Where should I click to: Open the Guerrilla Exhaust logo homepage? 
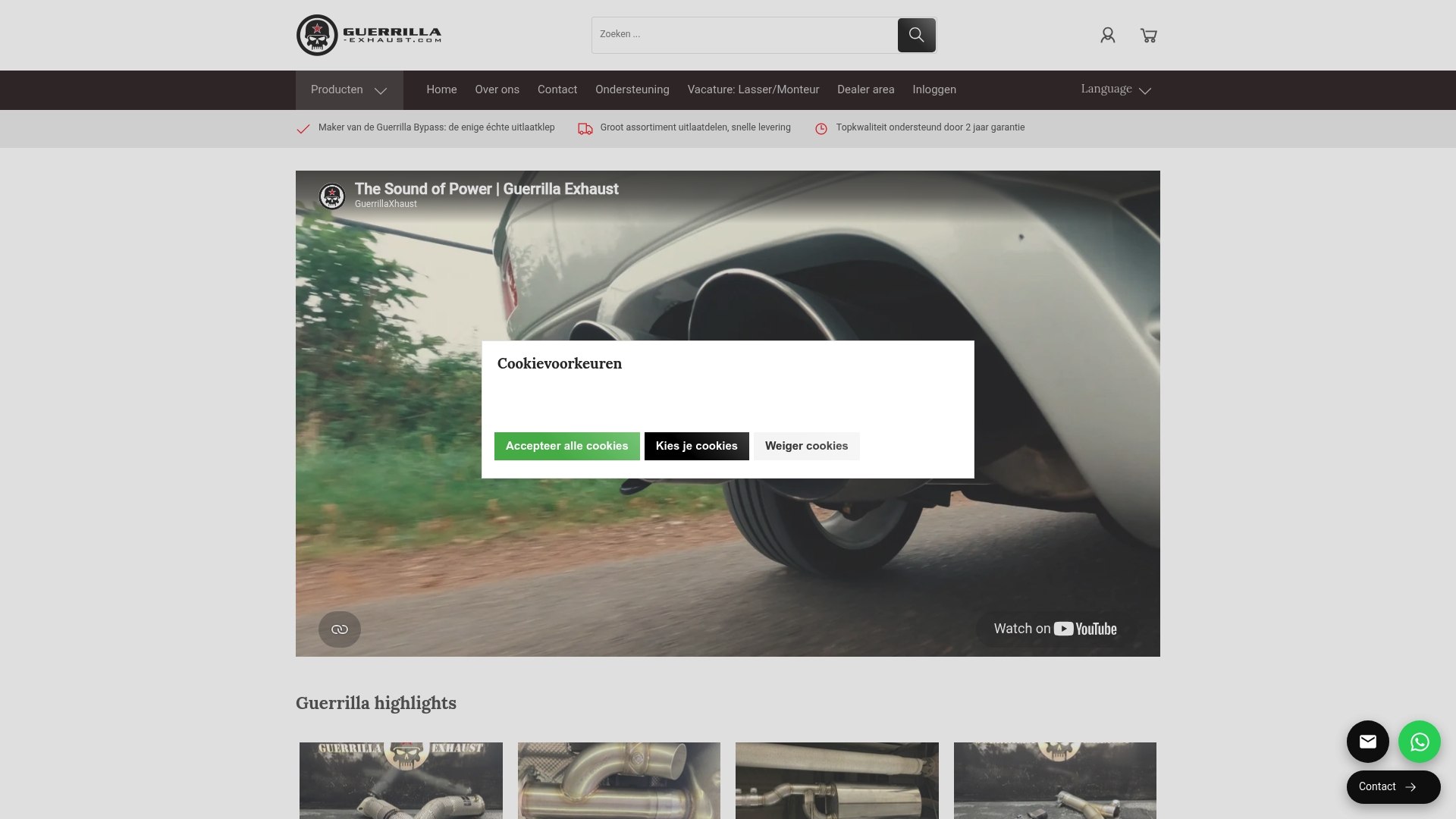pos(369,35)
